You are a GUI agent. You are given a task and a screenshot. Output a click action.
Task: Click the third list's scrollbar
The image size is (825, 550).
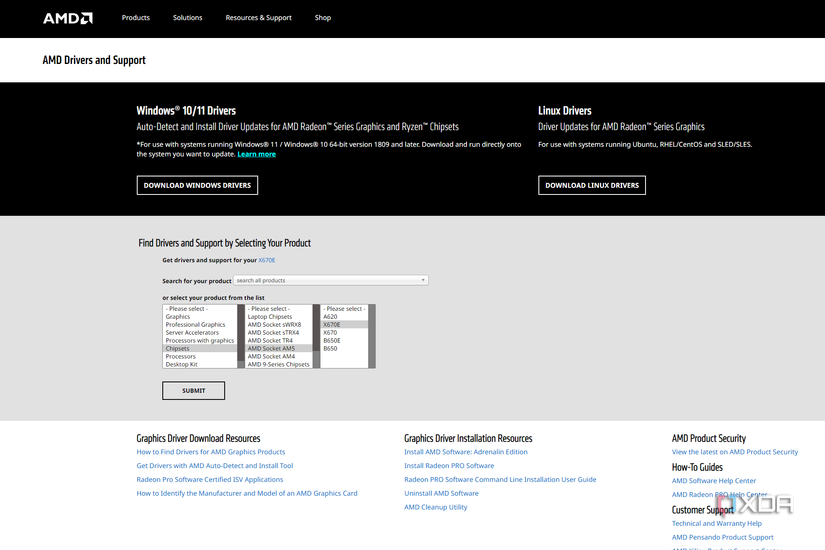[x=371, y=336]
